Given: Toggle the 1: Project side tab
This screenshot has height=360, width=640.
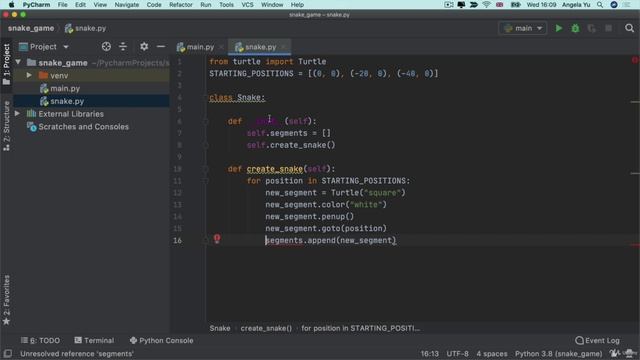Looking at the screenshot, I should pyautogui.click(x=6, y=64).
